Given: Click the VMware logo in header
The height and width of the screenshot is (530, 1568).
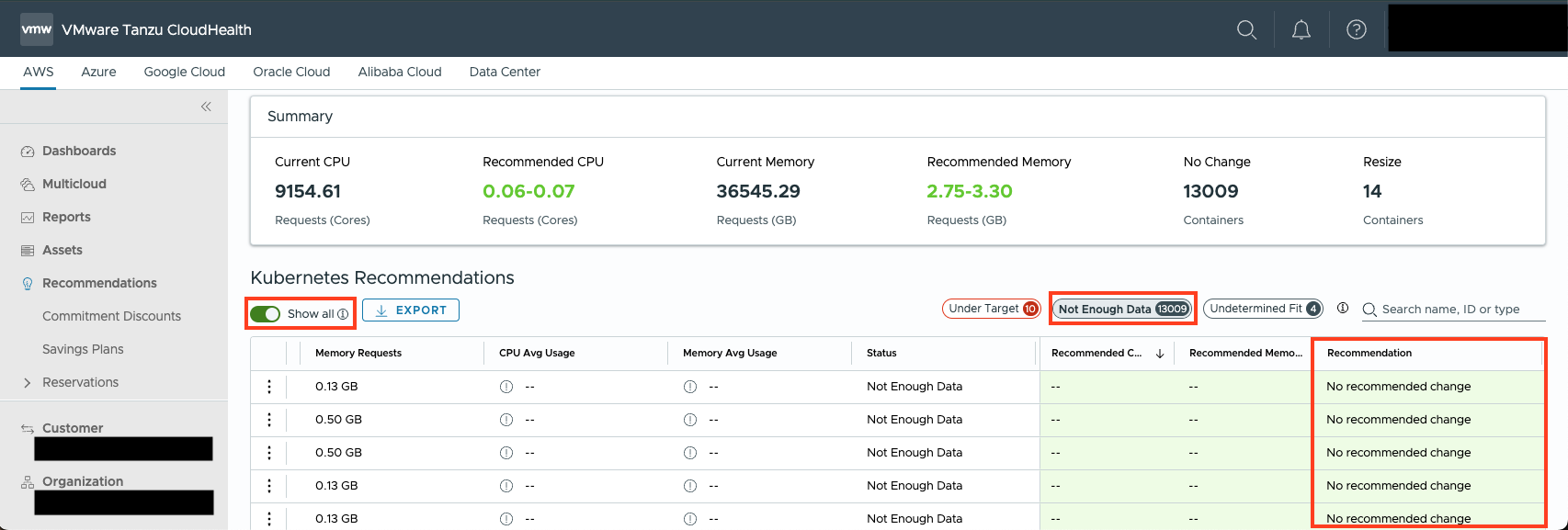Looking at the screenshot, I should point(37,29).
